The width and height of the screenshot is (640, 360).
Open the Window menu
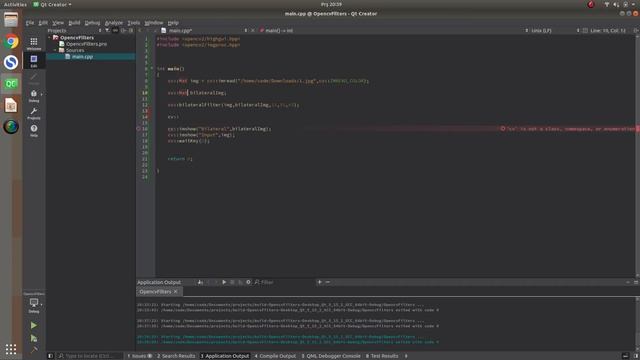[x=154, y=23]
